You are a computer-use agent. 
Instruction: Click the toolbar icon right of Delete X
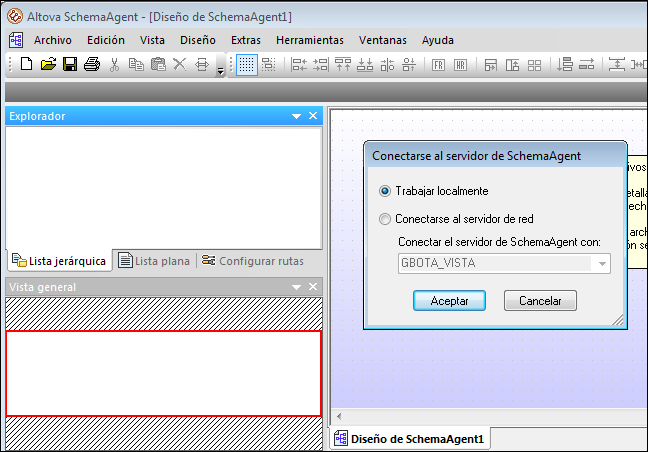(202, 64)
